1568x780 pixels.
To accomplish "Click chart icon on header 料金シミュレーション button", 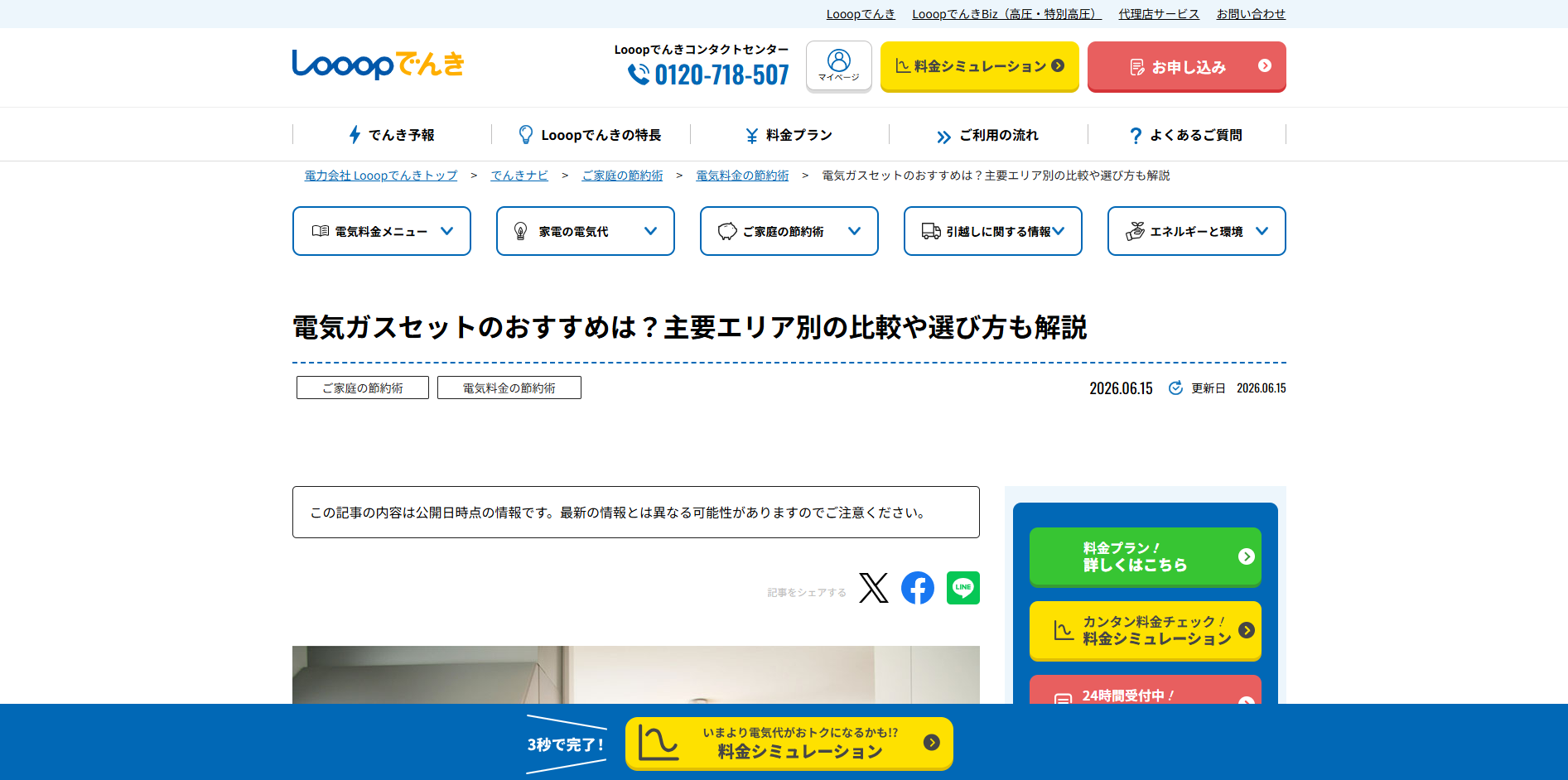I will [x=903, y=65].
